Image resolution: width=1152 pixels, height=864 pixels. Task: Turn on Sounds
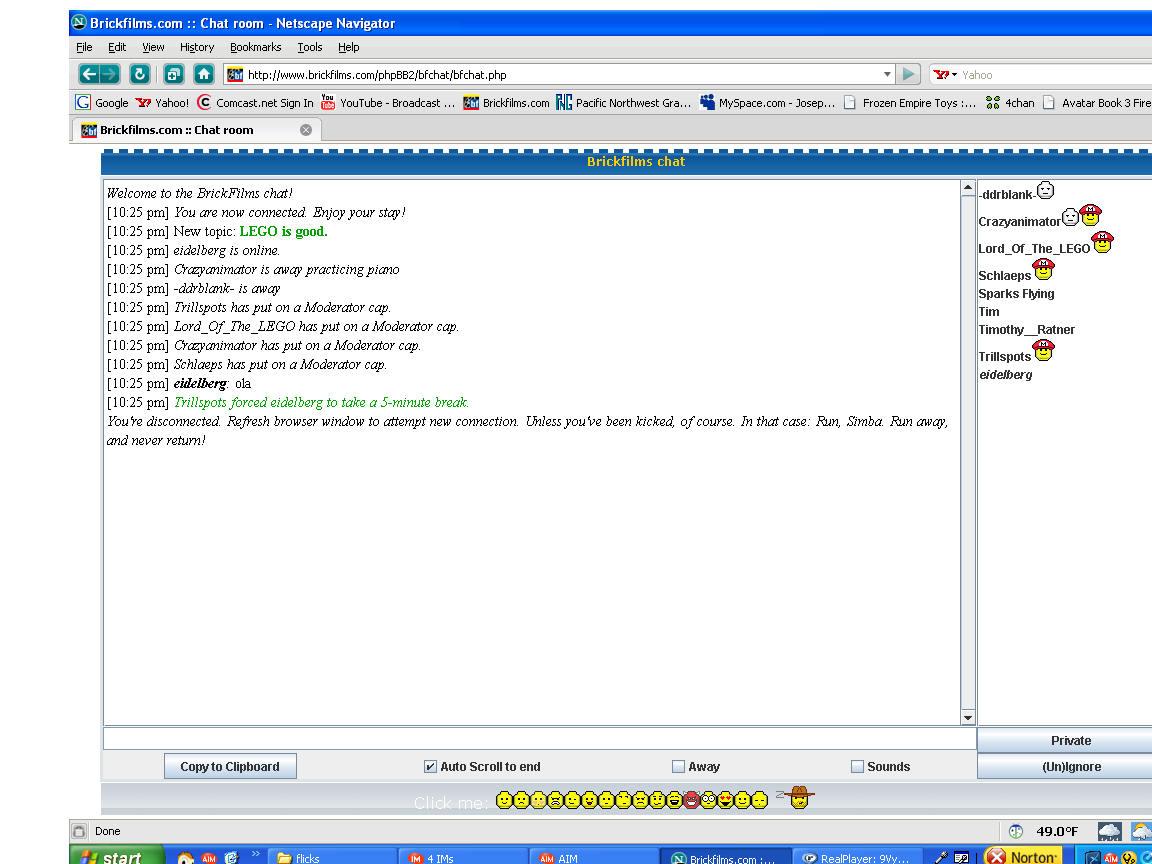tap(856, 766)
